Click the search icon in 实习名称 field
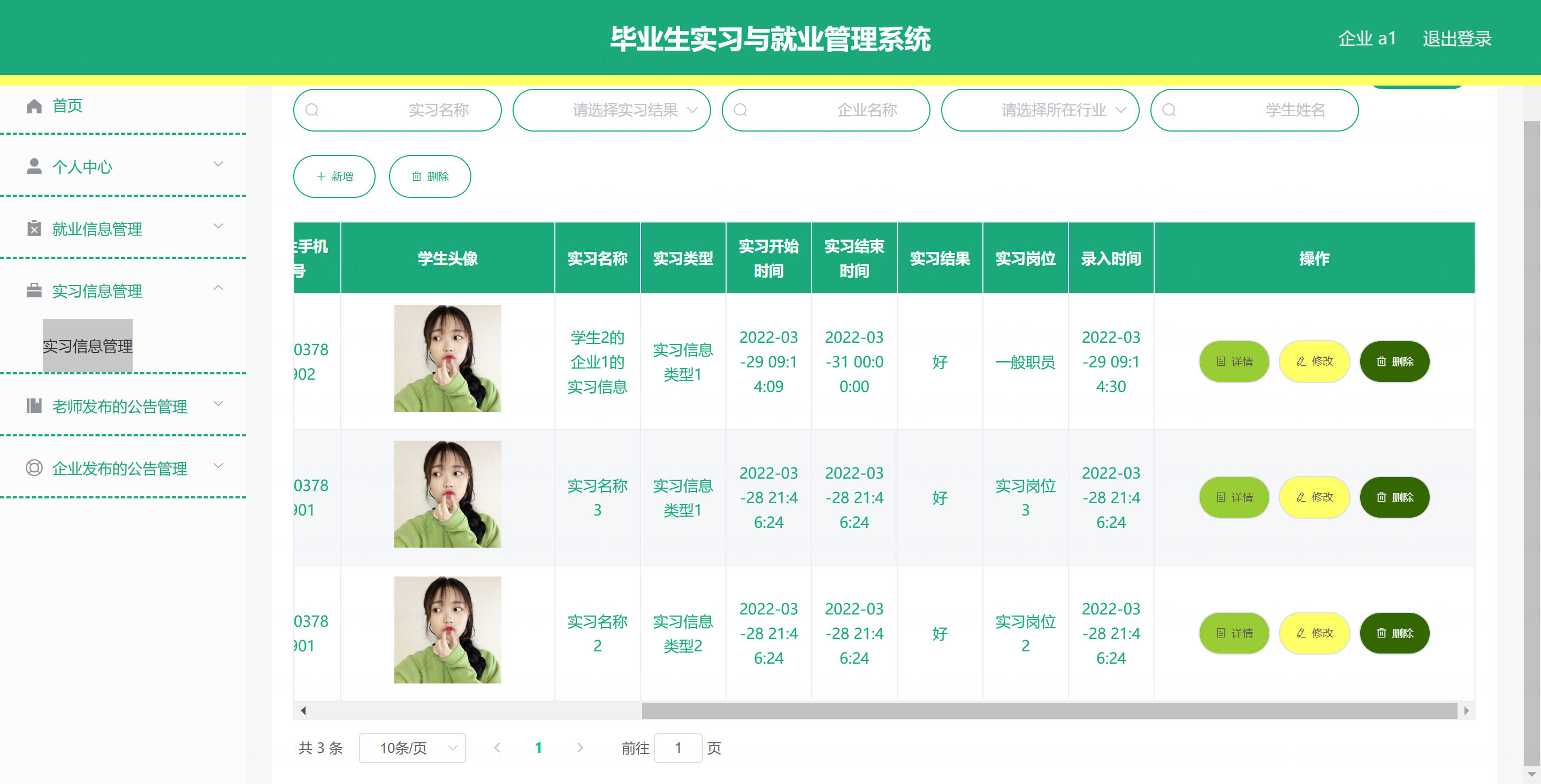 311,110
